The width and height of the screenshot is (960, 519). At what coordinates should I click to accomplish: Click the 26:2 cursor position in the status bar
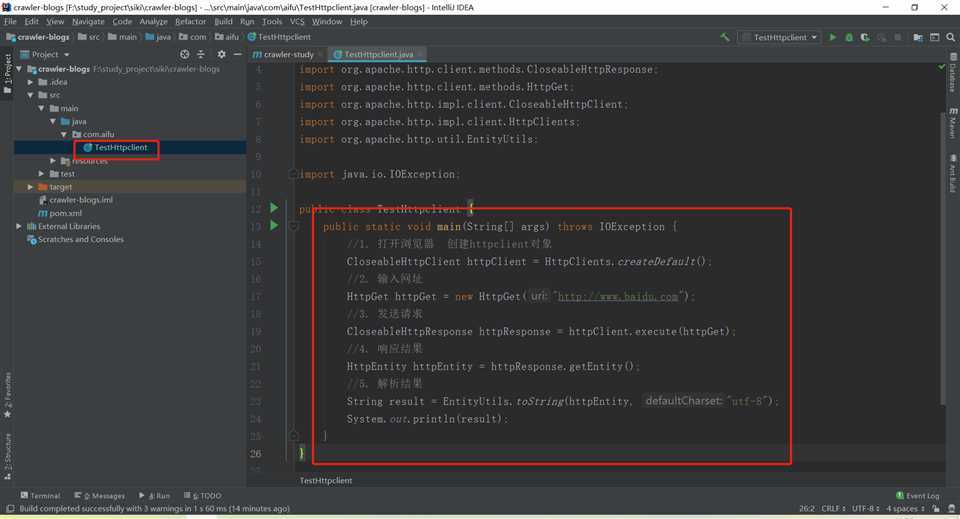806,509
